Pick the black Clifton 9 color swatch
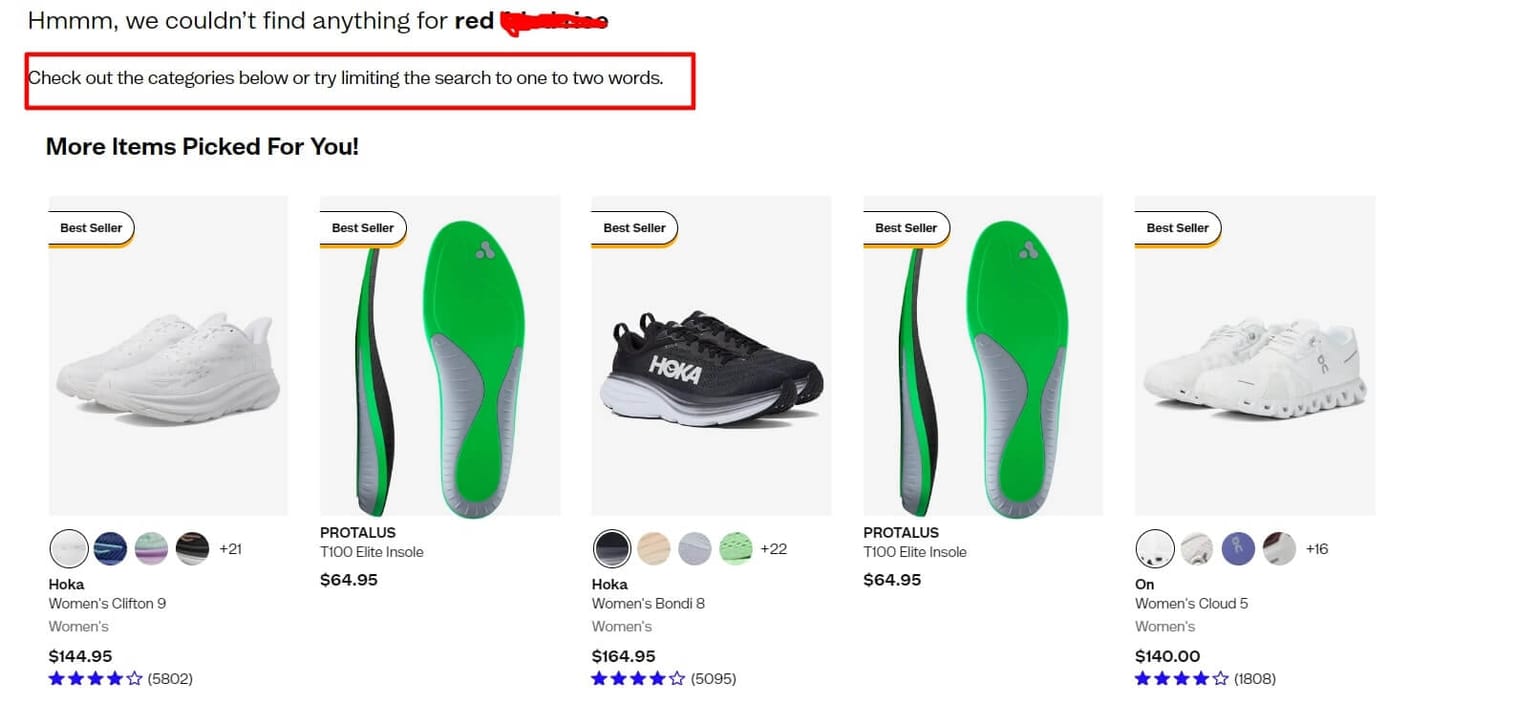The image size is (1536, 726). tap(192, 548)
